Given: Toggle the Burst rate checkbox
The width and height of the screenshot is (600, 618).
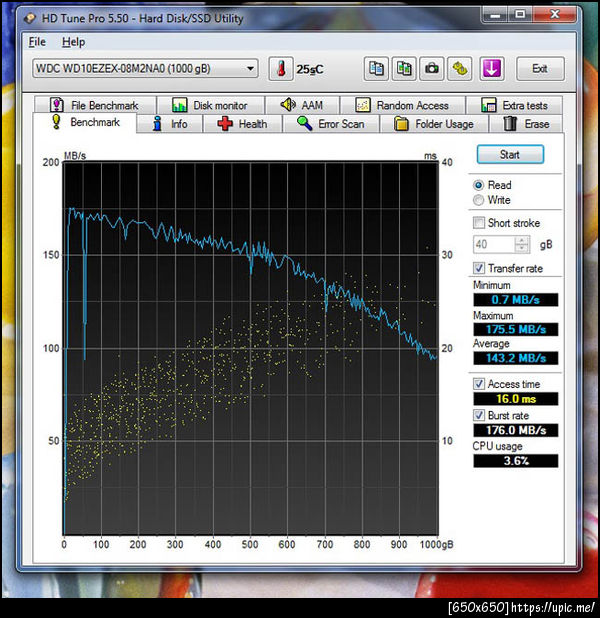Looking at the screenshot, I should pyautogui.click(x=479, y=415).
